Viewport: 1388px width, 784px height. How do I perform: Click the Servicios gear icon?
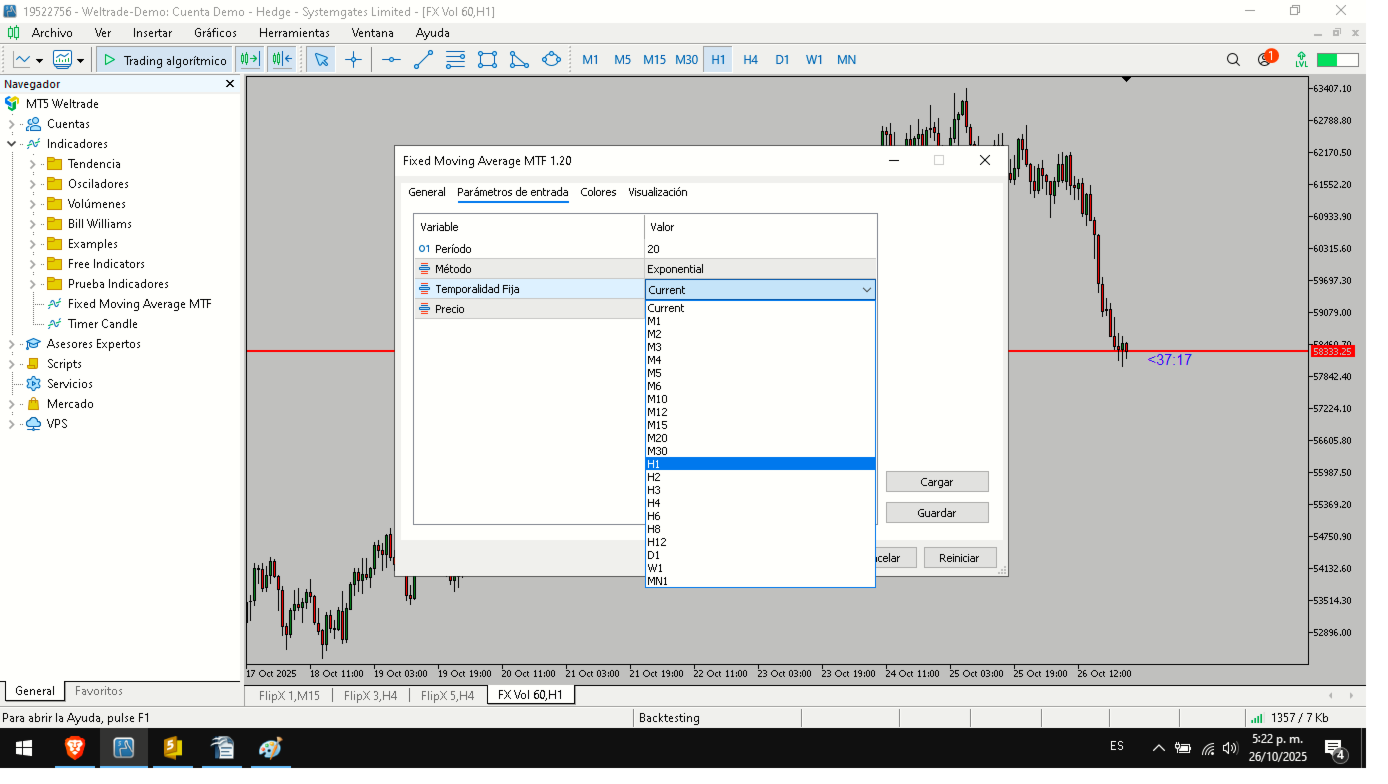pyautogui.click(x=33, y=384)
